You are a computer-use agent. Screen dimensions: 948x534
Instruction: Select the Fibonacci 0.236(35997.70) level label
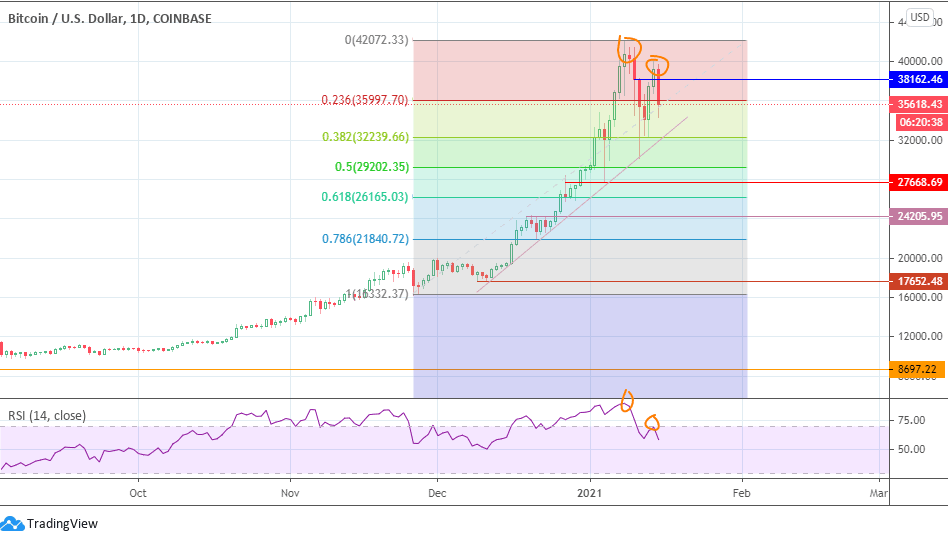[x=365, y=100]
